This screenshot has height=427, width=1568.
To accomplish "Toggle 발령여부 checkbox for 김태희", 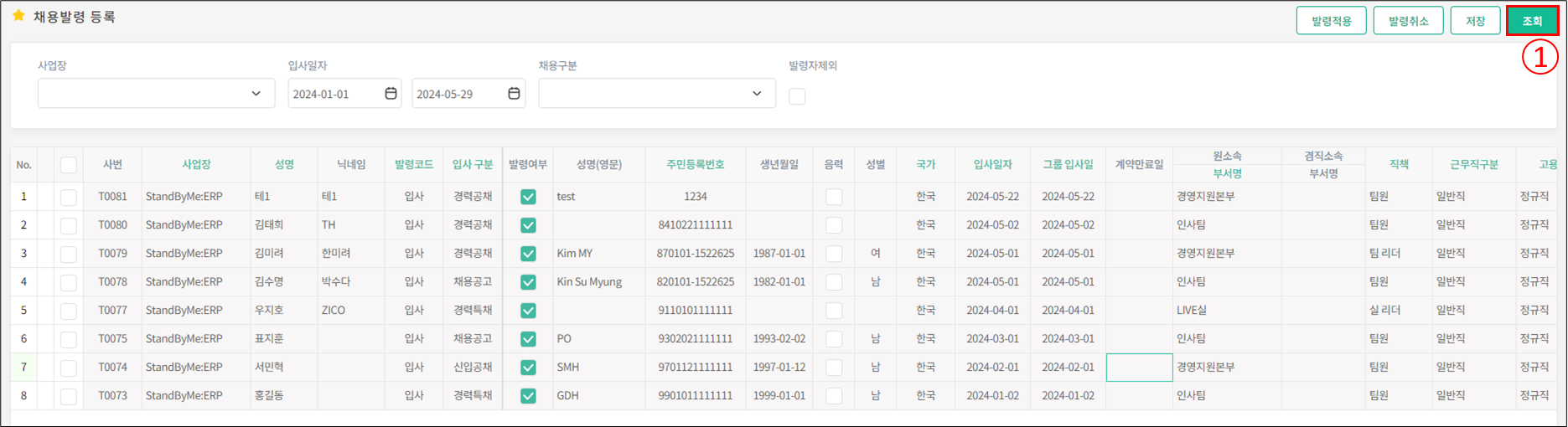I will click(x=528, y=225).
